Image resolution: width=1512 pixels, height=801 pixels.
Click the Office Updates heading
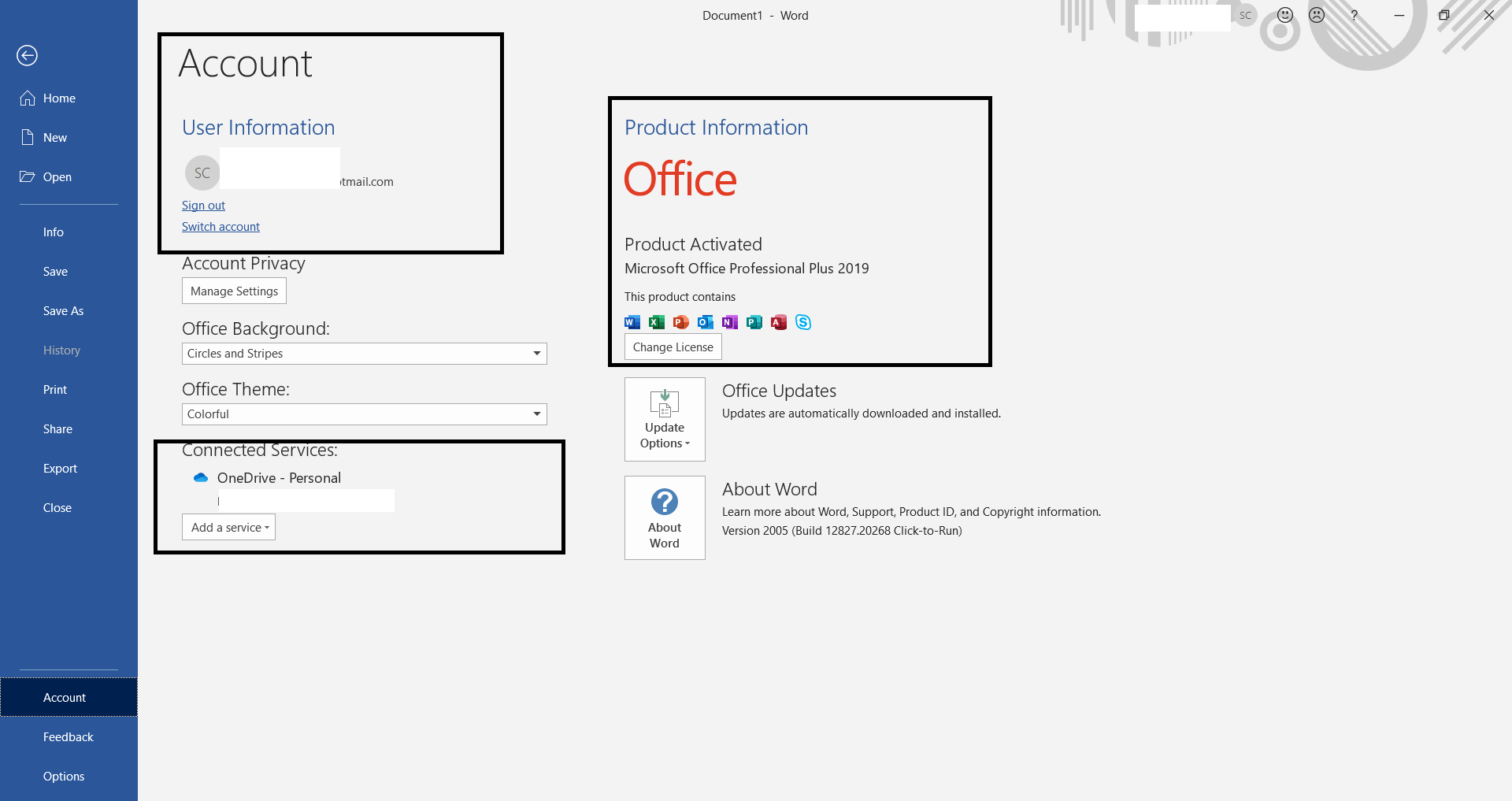click(779, 391)
